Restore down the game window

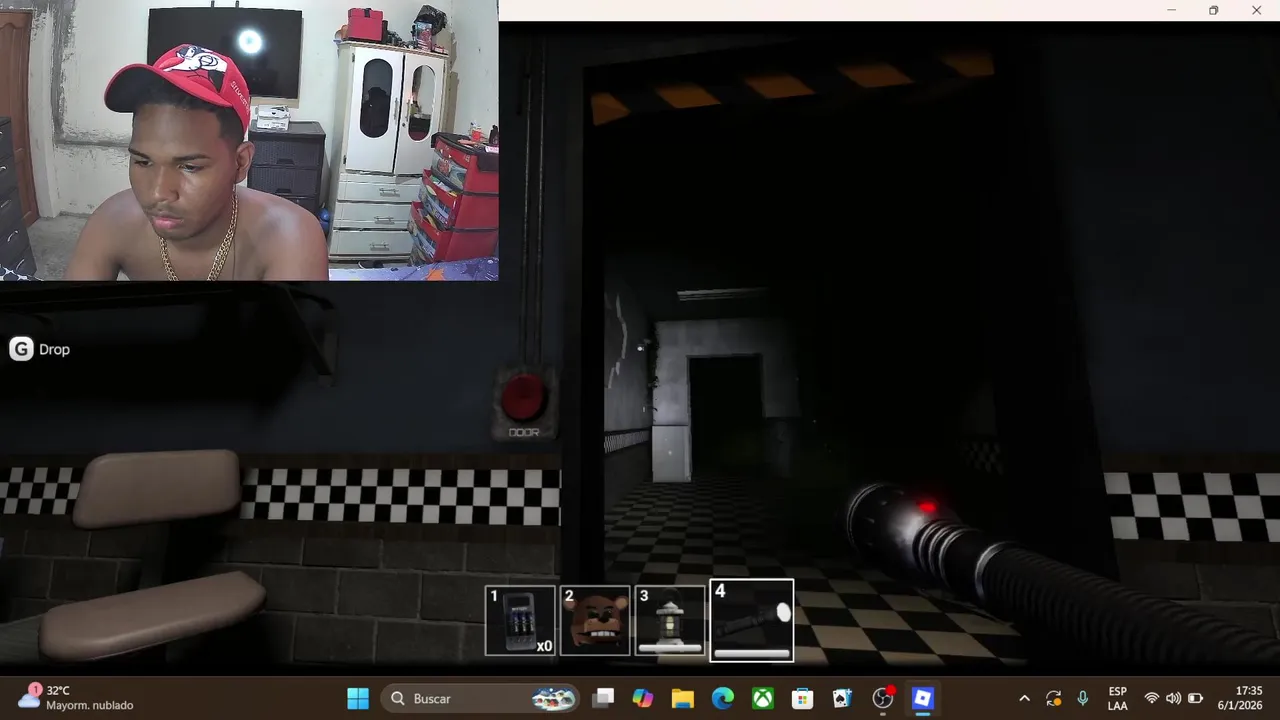click(x=1213, y=10)
